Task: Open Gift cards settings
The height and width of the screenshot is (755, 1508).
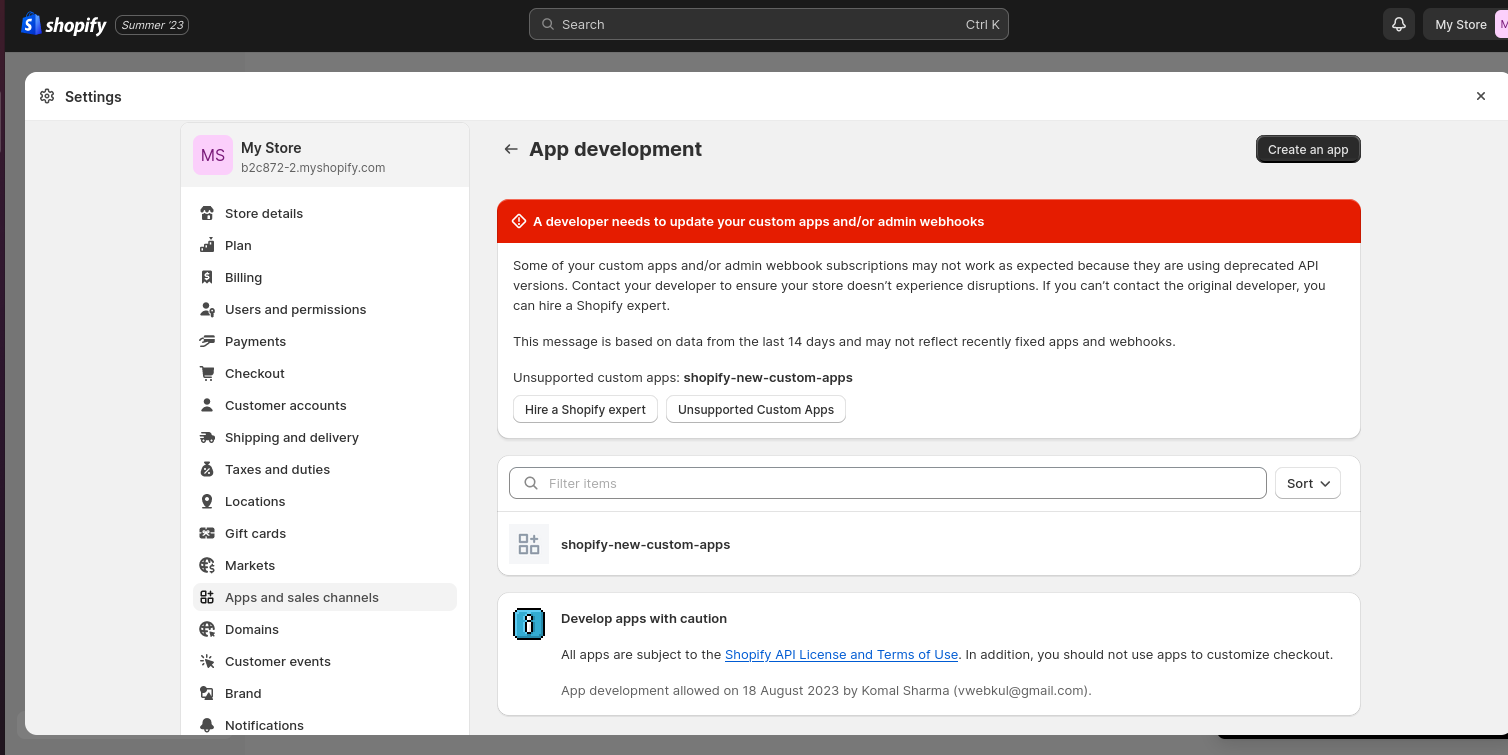Action: 325,533
